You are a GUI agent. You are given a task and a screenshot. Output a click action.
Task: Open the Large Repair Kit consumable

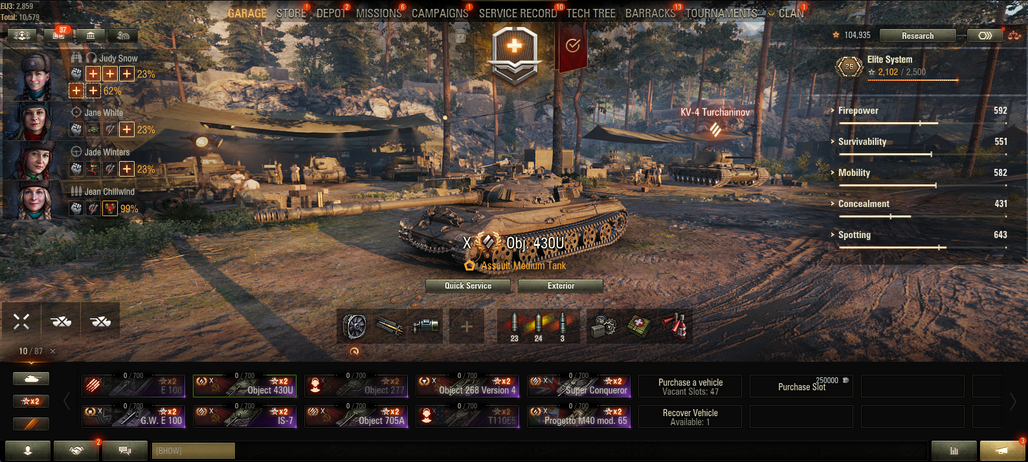[602, 325]
